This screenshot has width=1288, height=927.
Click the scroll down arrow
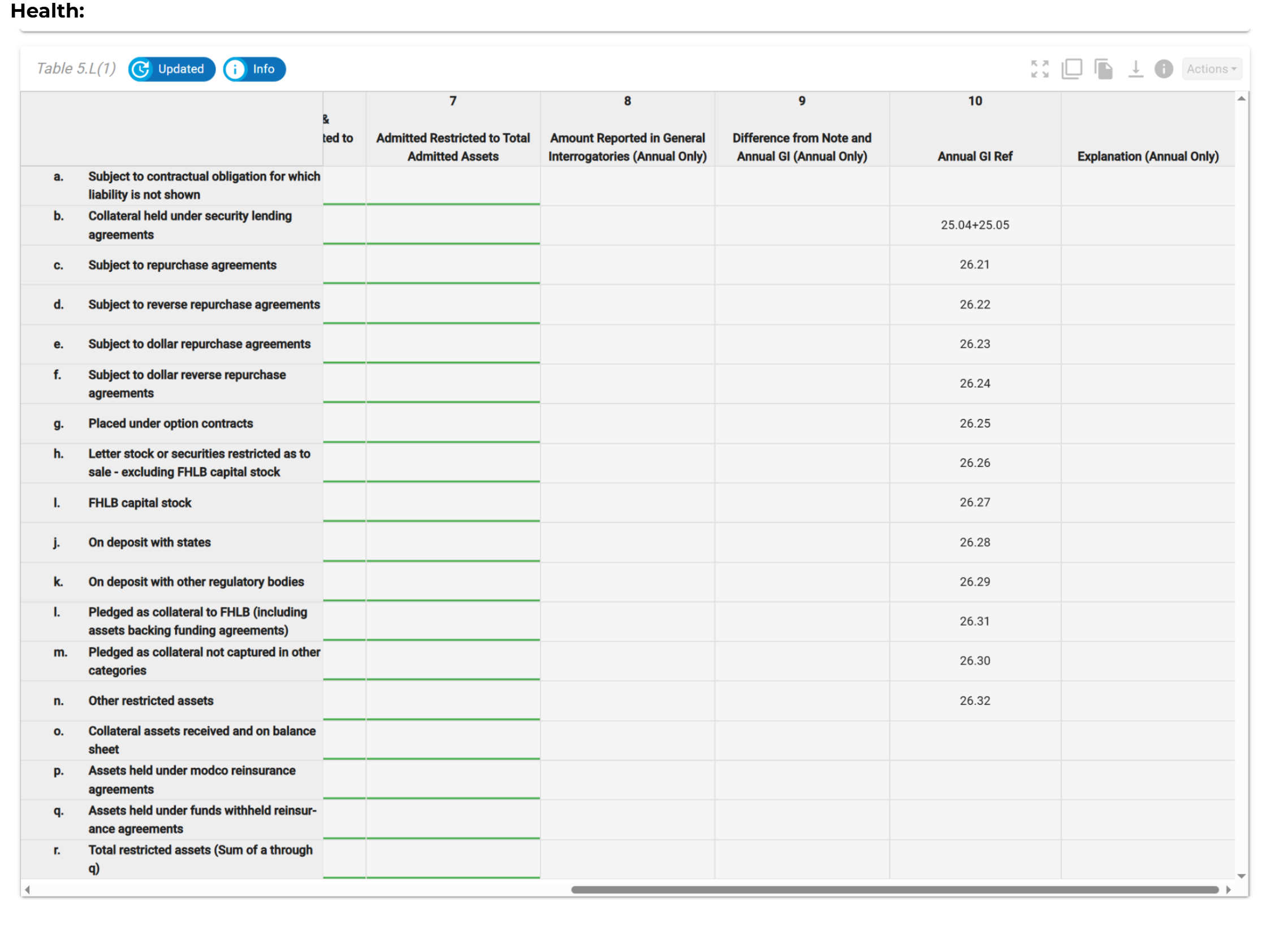(x=1242, y=876)
